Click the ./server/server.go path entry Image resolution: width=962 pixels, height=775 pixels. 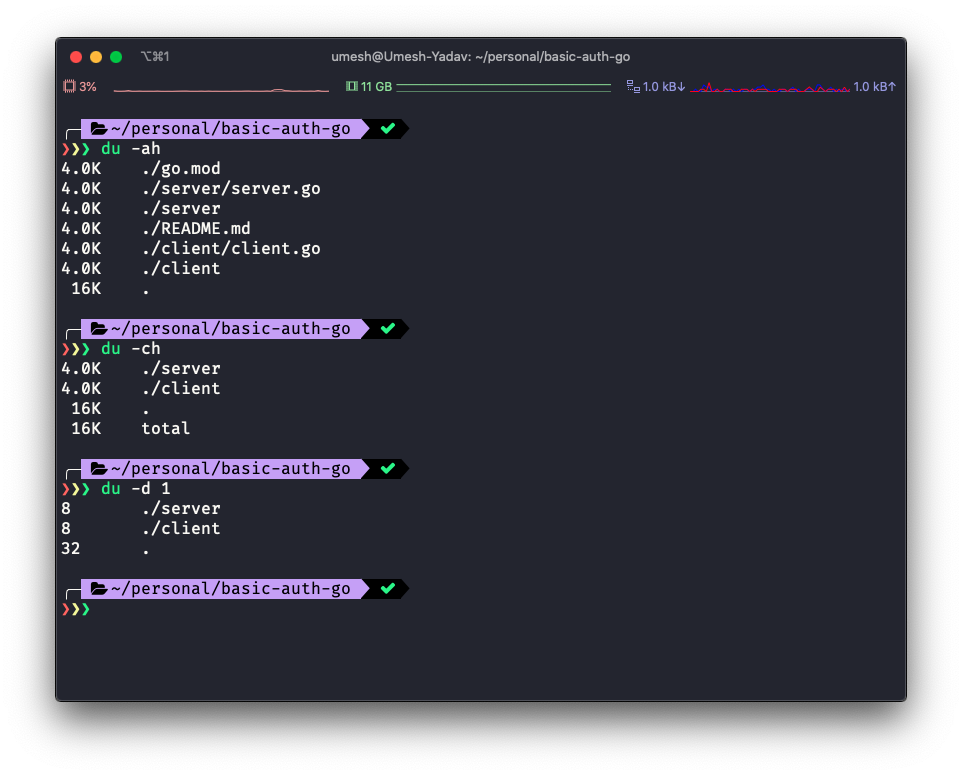point(230,188)
